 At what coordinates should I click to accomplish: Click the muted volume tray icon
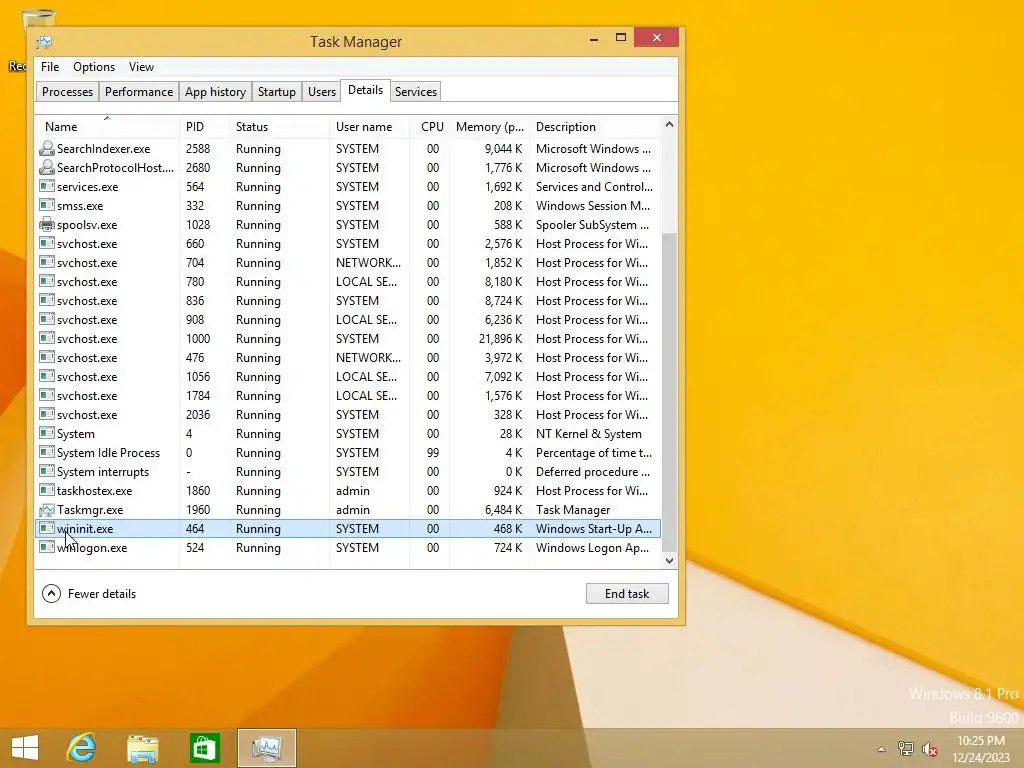930,749
